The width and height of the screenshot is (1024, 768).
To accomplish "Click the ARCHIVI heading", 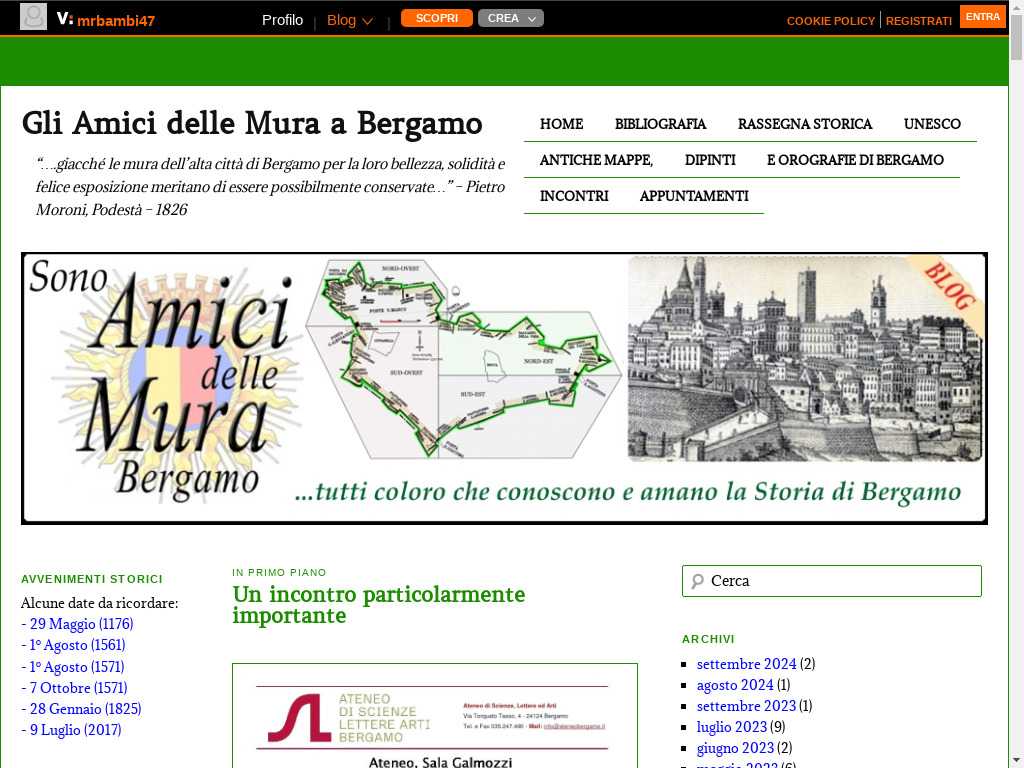I will [708, 639].
